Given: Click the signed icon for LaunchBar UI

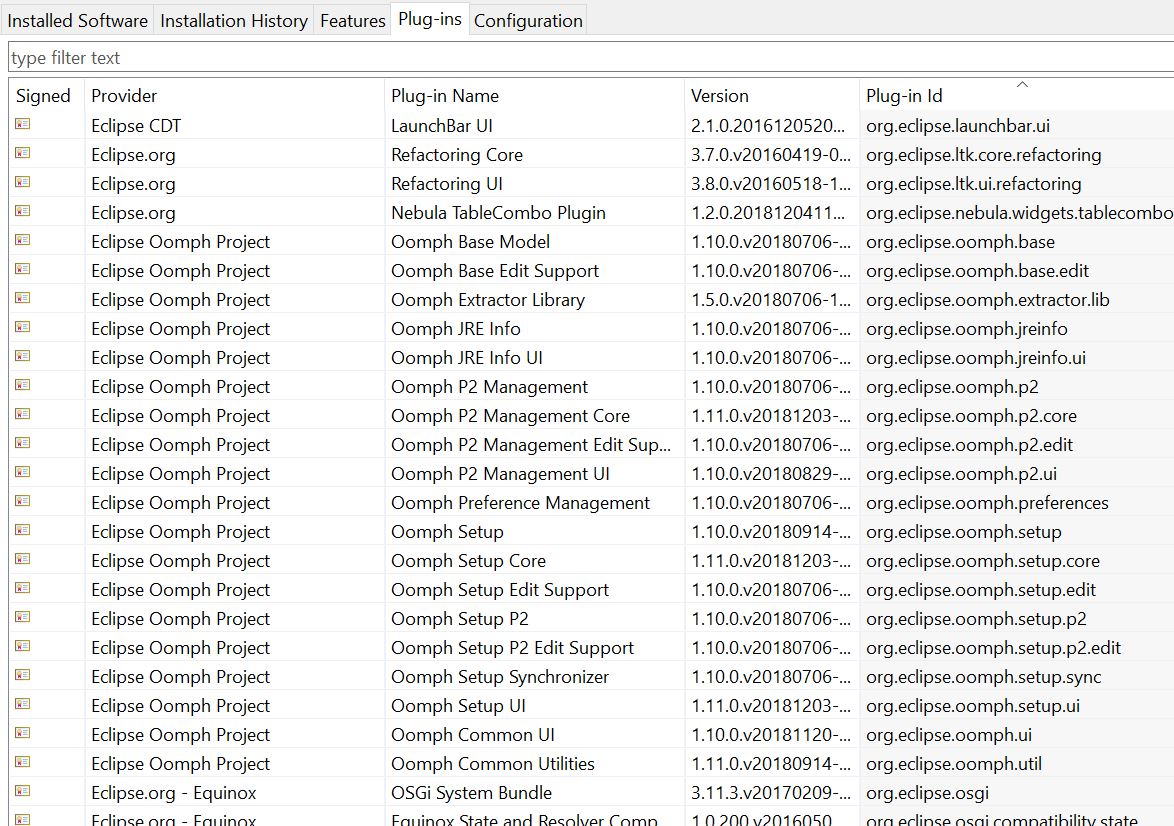Looking at the screenshot, I should [x=22, y=124].
